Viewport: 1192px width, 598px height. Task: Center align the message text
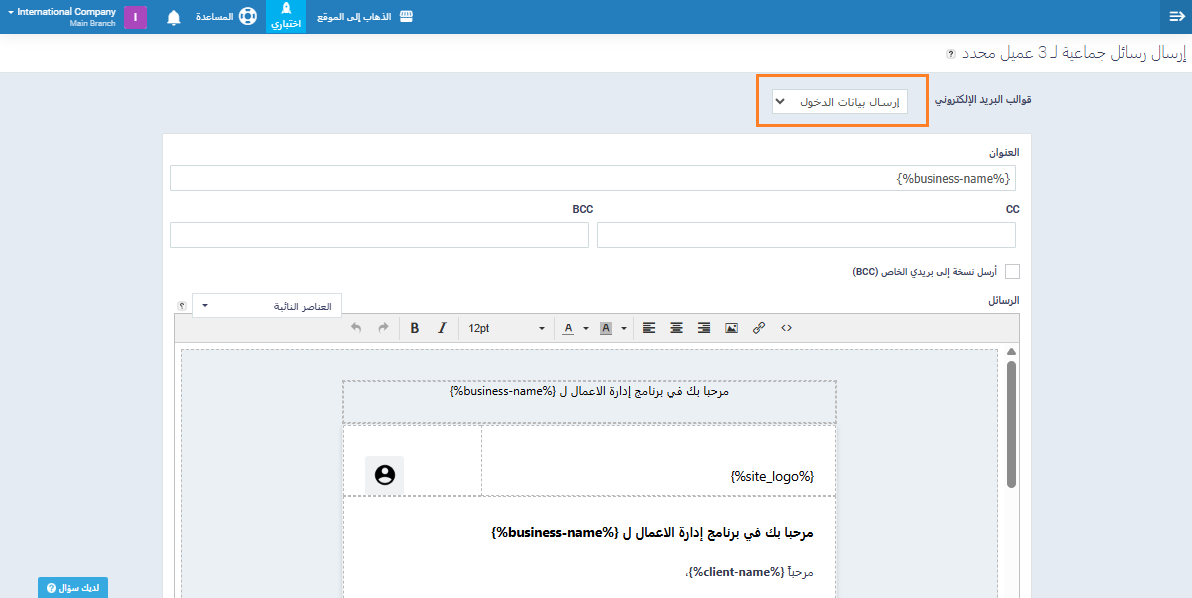[677, 328]
